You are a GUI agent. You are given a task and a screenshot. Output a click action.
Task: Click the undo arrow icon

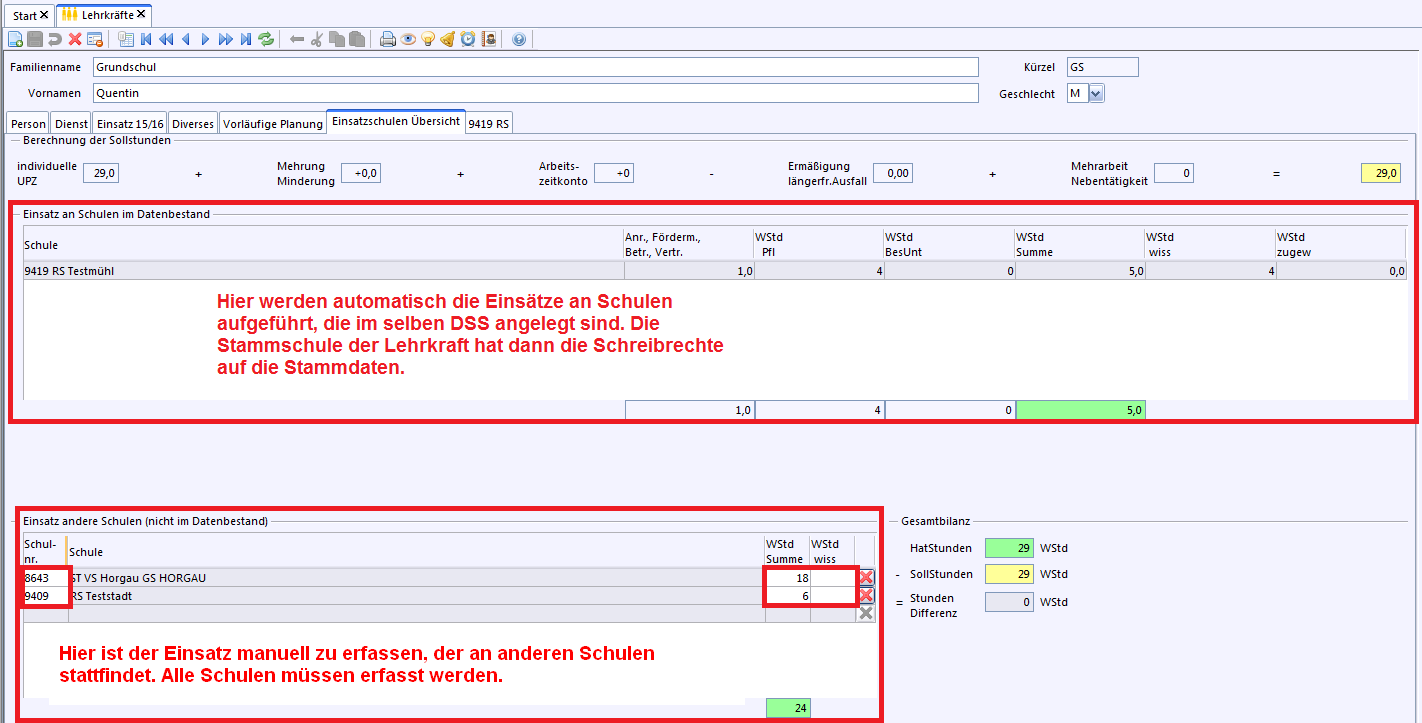point(55,39)
